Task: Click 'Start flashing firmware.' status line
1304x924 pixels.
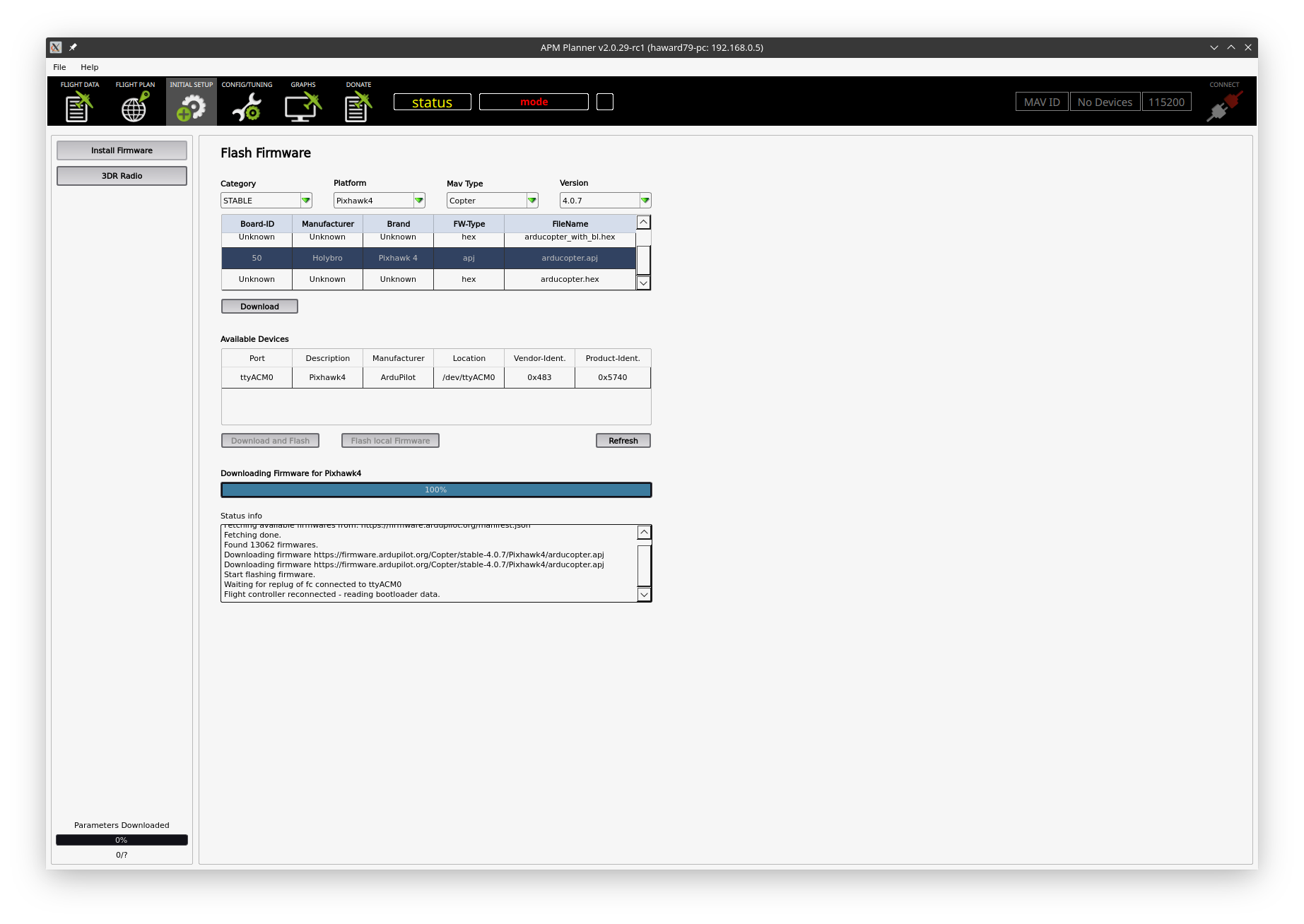Action: pos(269,575)
